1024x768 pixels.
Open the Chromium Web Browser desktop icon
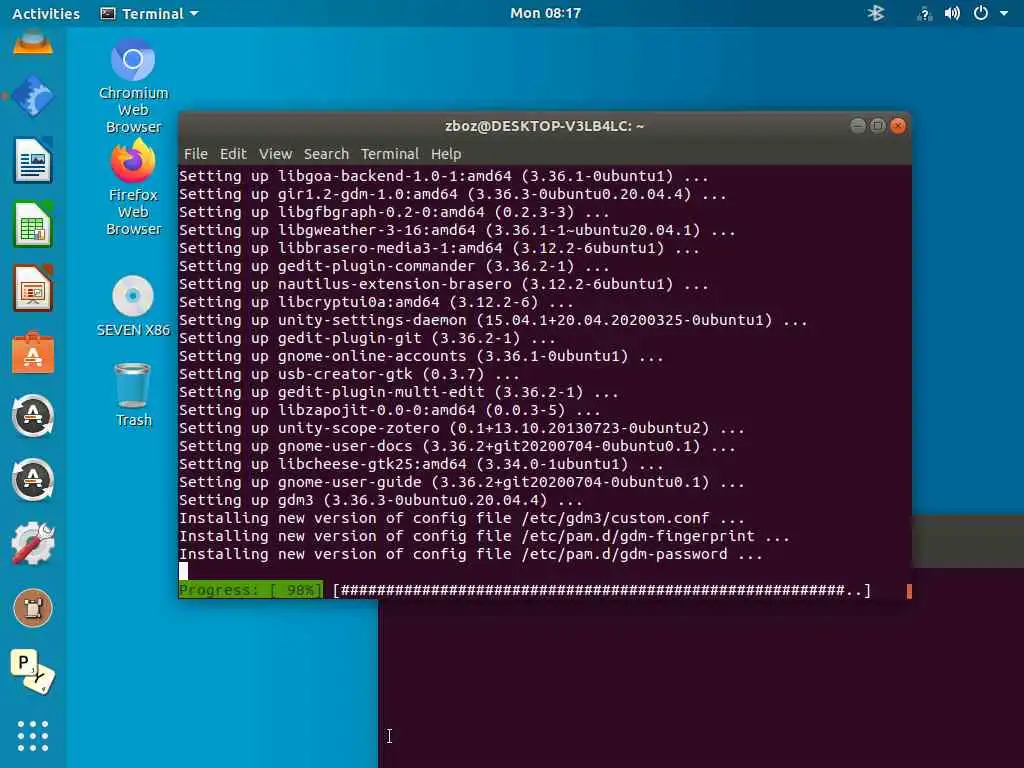click(133, 85)
